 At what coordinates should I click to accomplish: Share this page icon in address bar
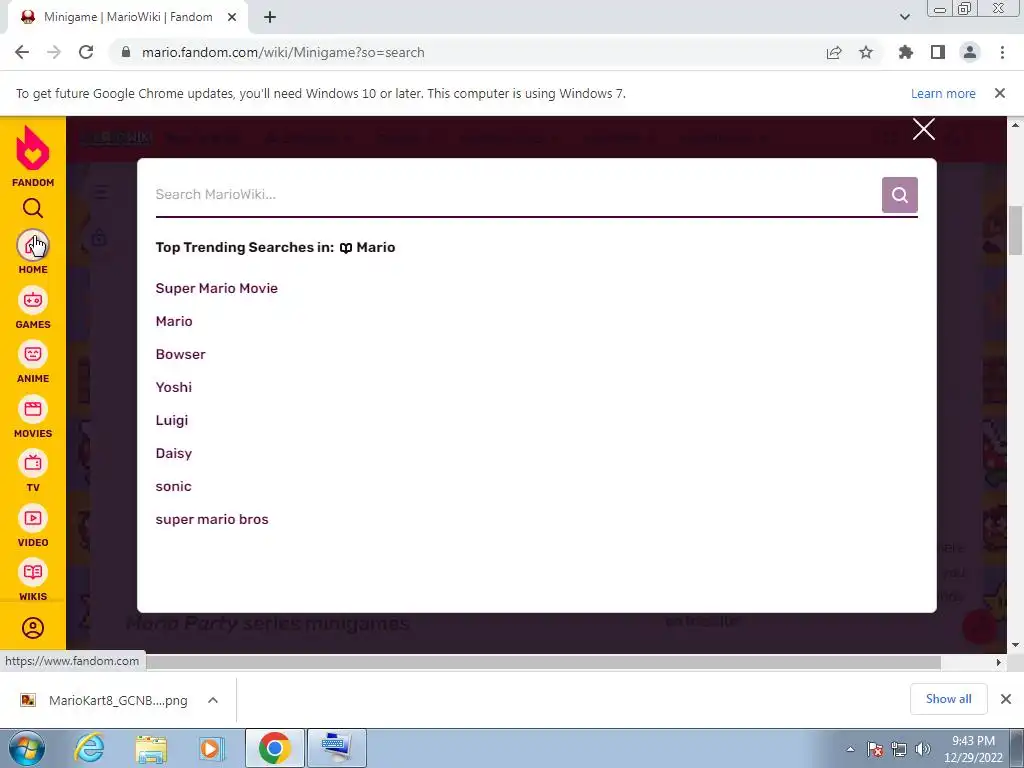834,52
